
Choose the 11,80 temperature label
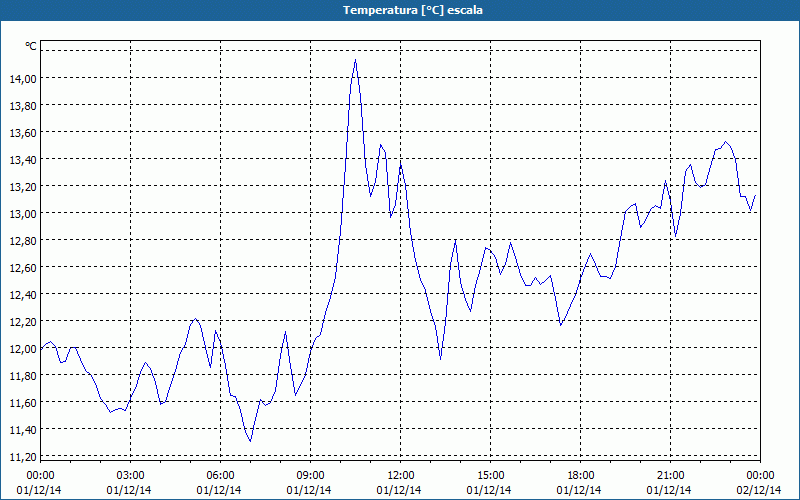(23, 376)
